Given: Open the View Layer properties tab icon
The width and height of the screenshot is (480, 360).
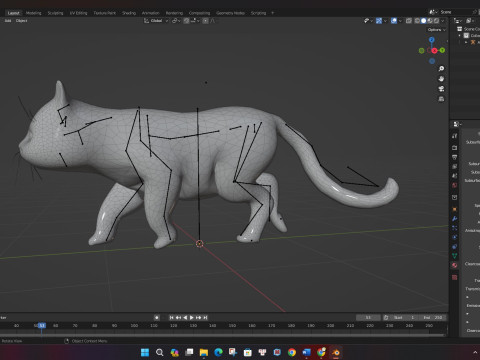Looking at the screenshot, I should [x=455, y=166].
